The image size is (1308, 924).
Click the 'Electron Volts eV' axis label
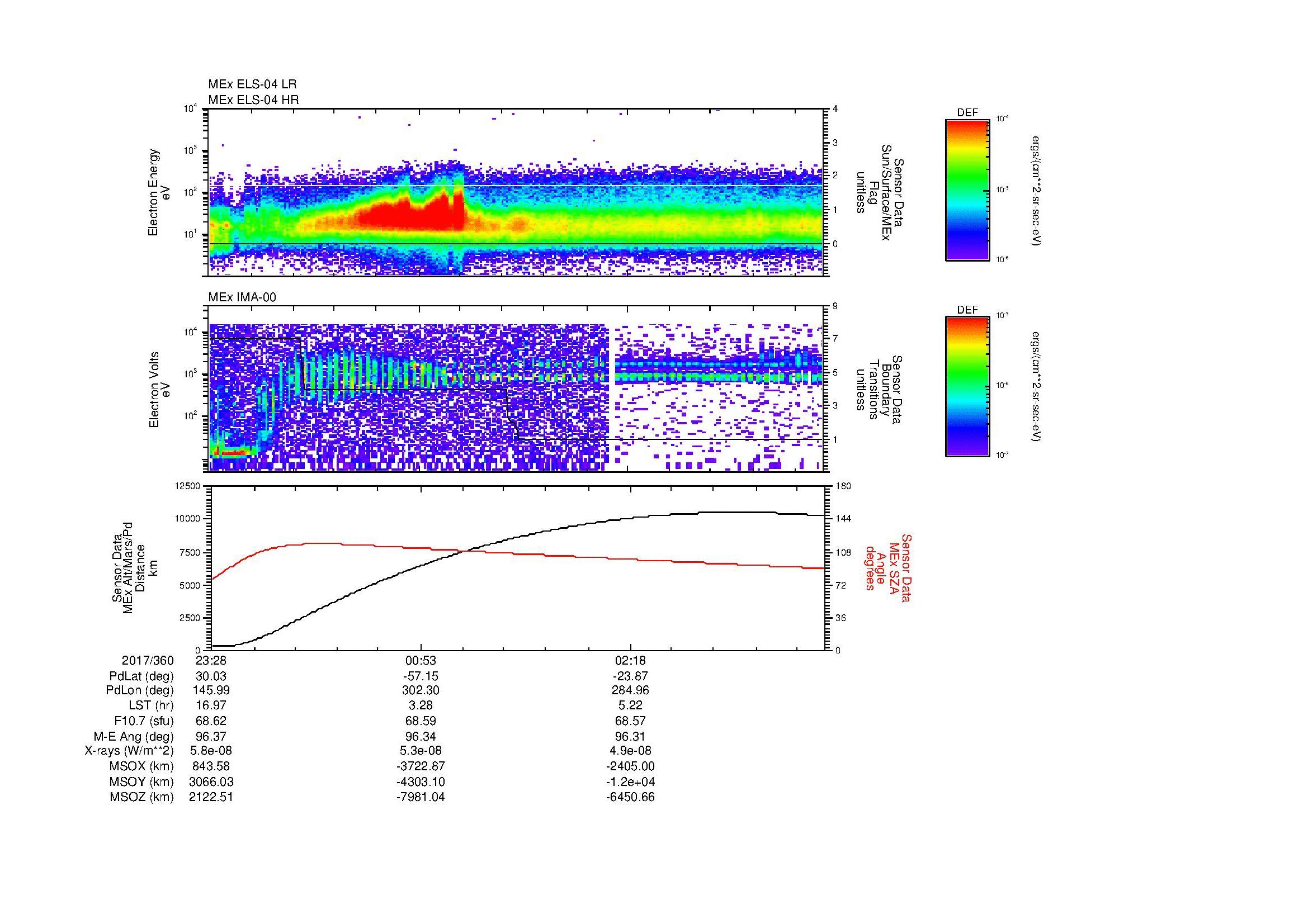click(x=159, y=390)
